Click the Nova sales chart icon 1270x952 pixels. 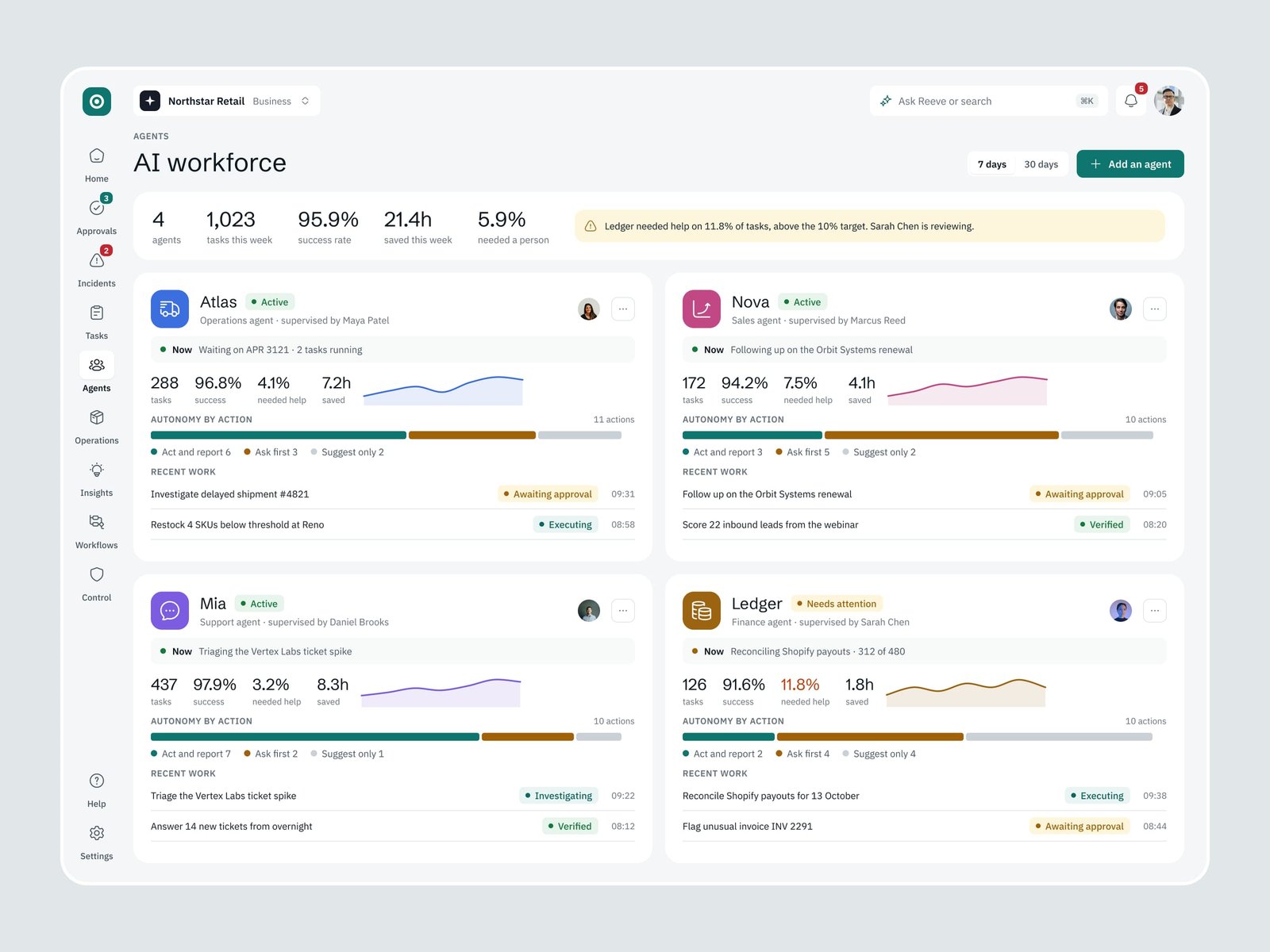tap(702, 309)
